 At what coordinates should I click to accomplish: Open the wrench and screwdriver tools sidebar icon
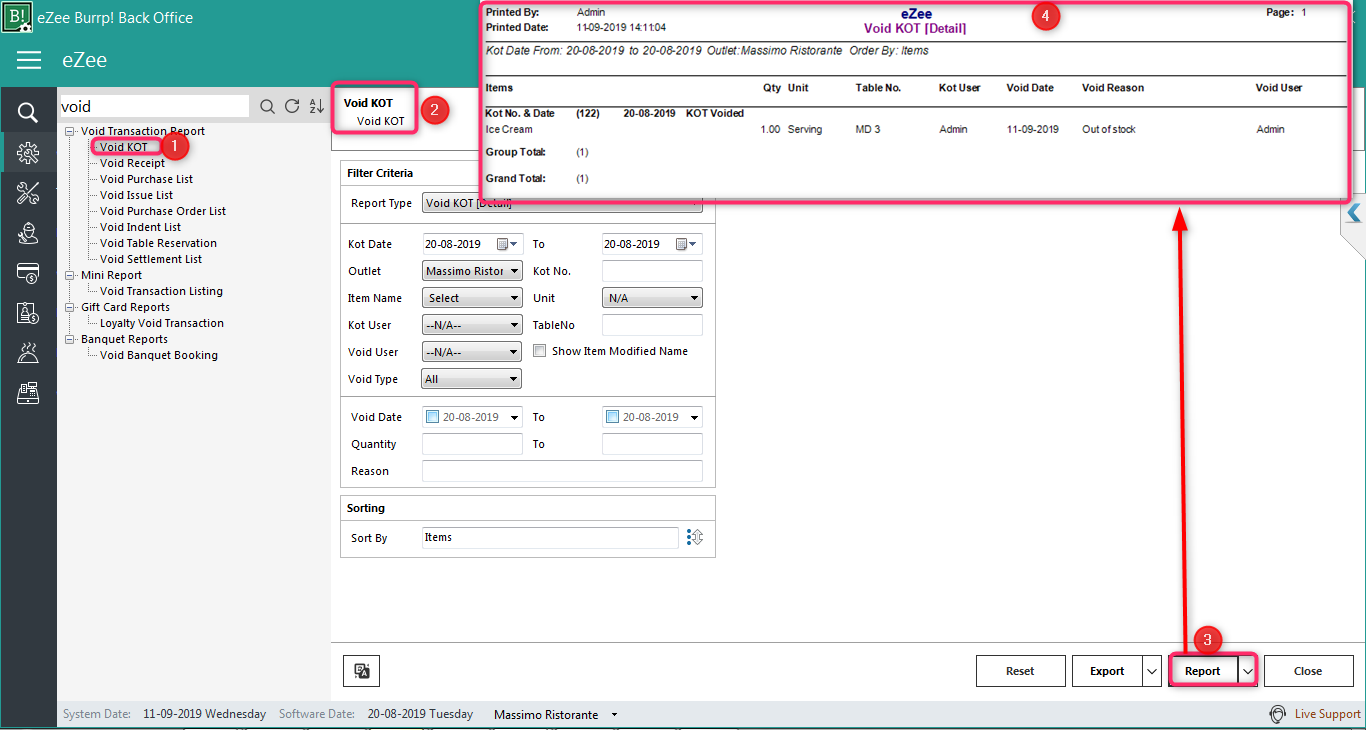[28, 193]
